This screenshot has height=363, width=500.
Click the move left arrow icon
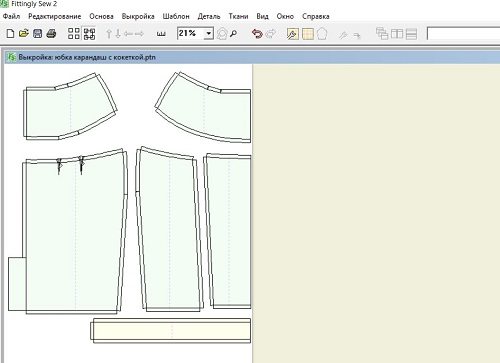tap(128, 34)
